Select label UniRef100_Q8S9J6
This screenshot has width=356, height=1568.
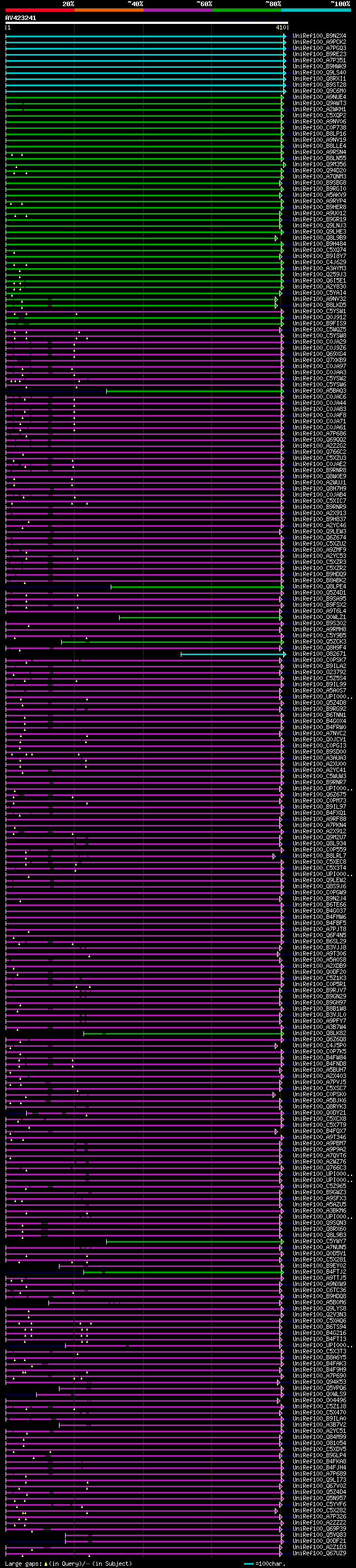click(319, 887)
